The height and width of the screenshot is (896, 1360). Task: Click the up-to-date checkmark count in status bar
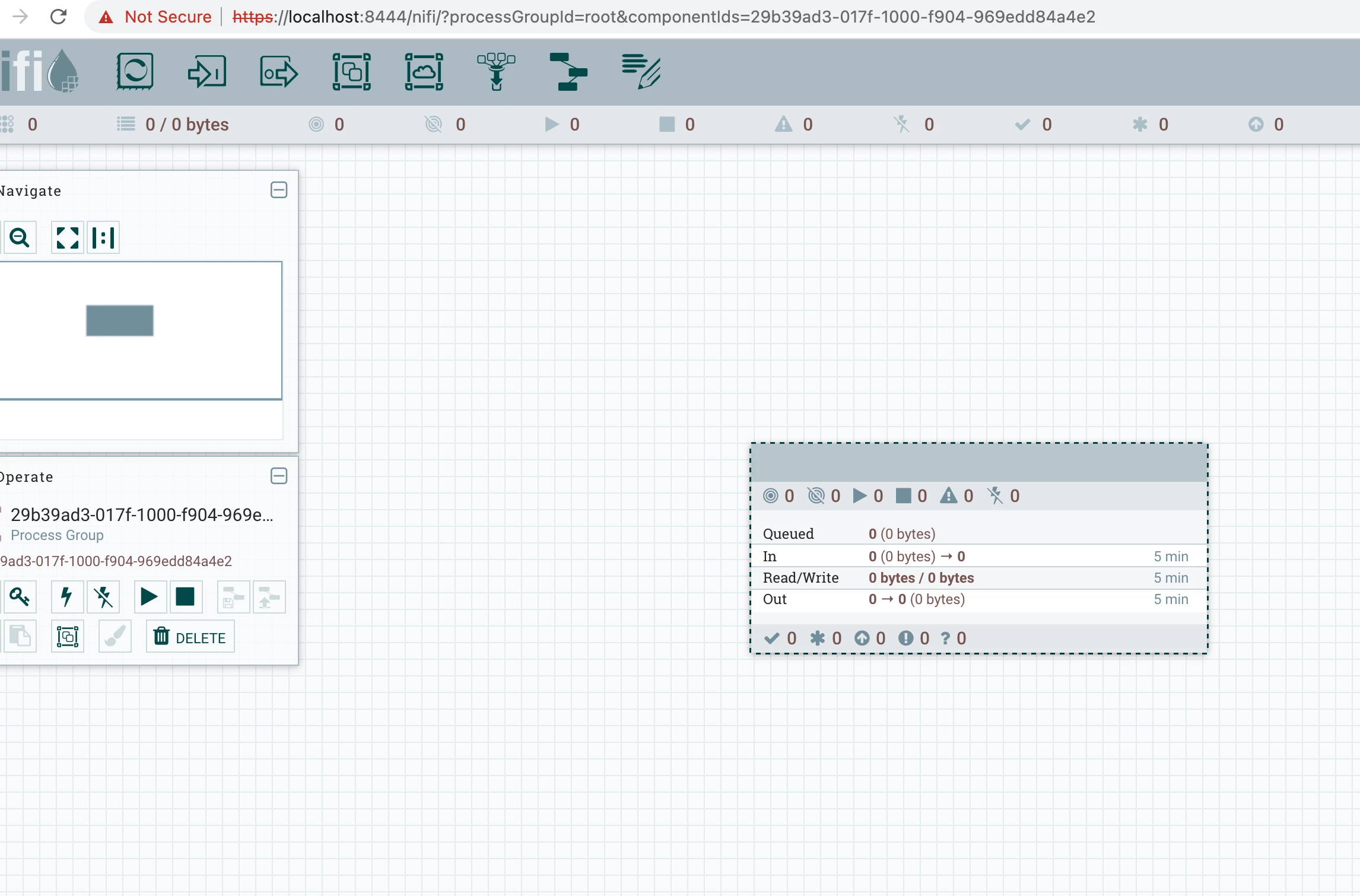pos(1033,125)
